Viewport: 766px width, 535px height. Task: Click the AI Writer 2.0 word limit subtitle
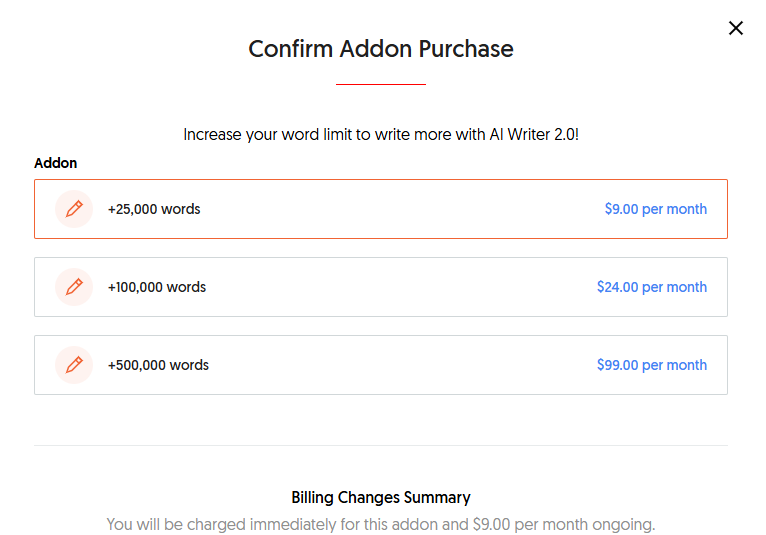[x=381, y=134]
